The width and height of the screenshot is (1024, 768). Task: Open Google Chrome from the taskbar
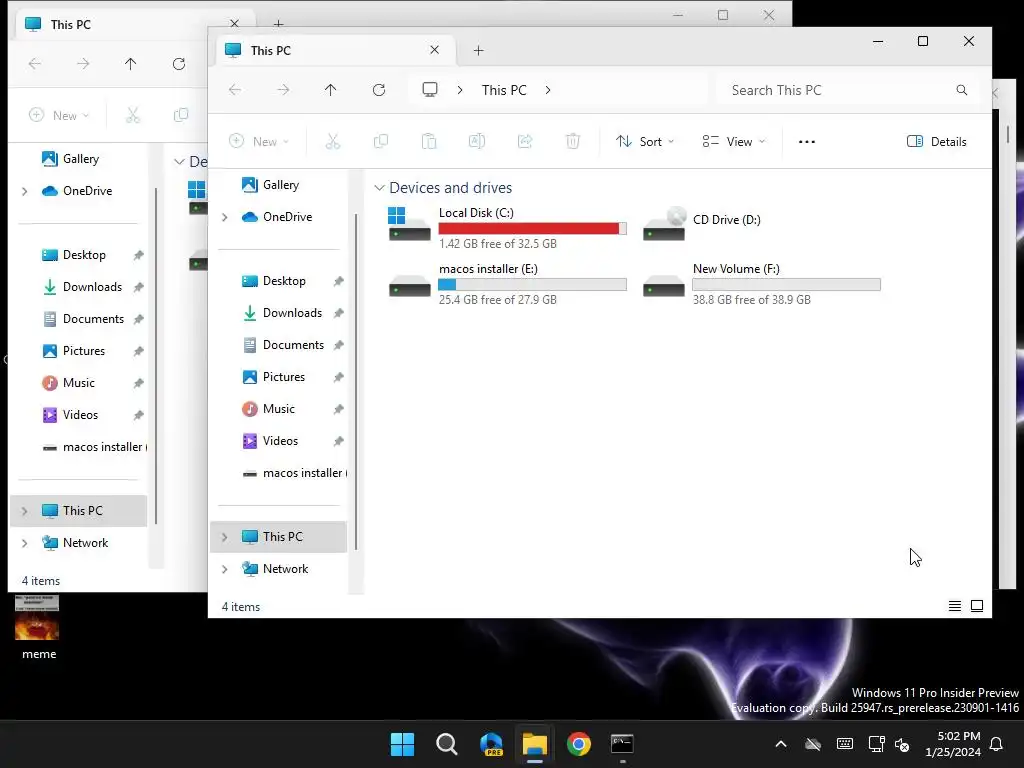coord(579,744)
